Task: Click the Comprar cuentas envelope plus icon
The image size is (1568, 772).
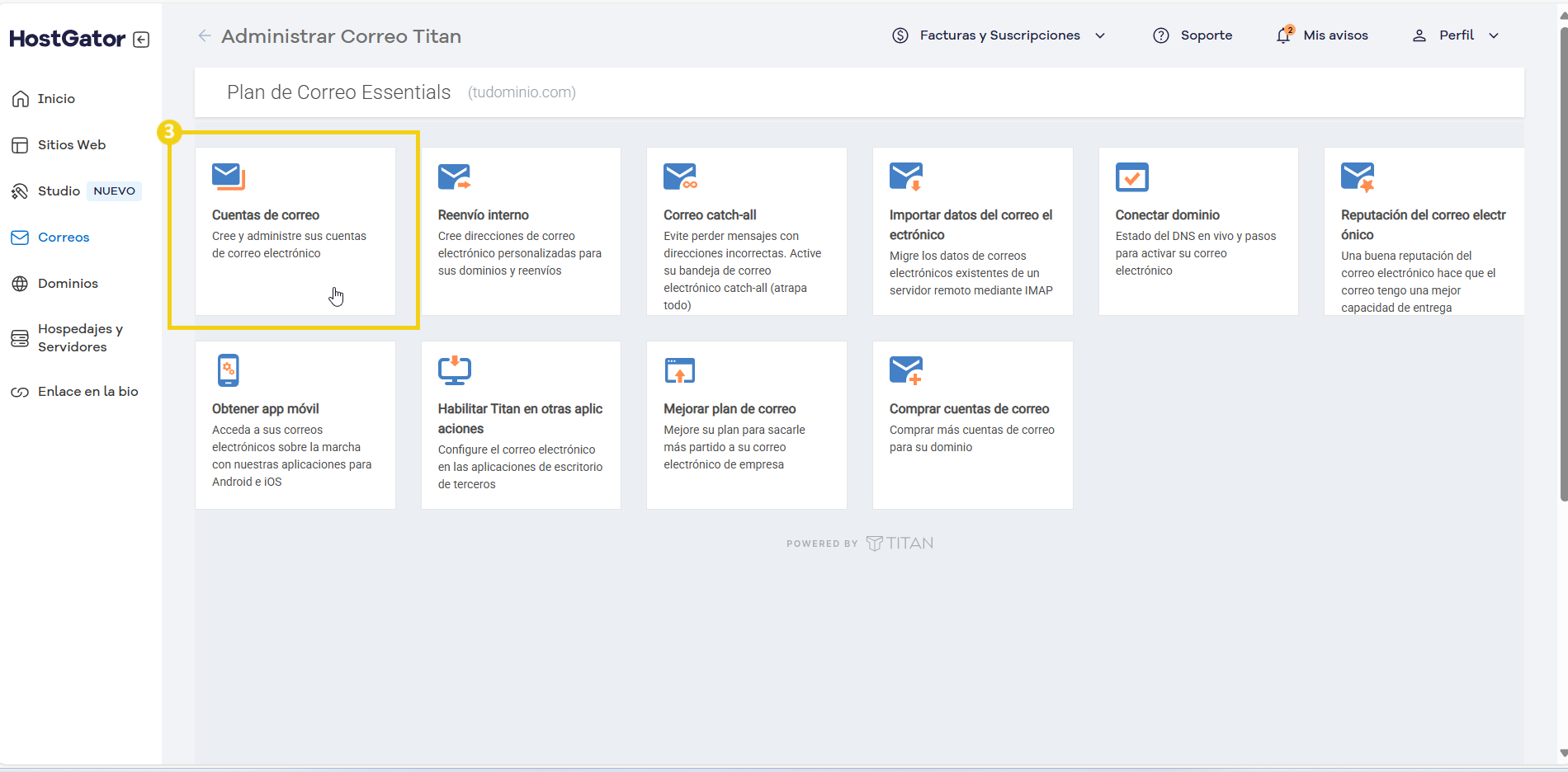Action: (906, 370)
